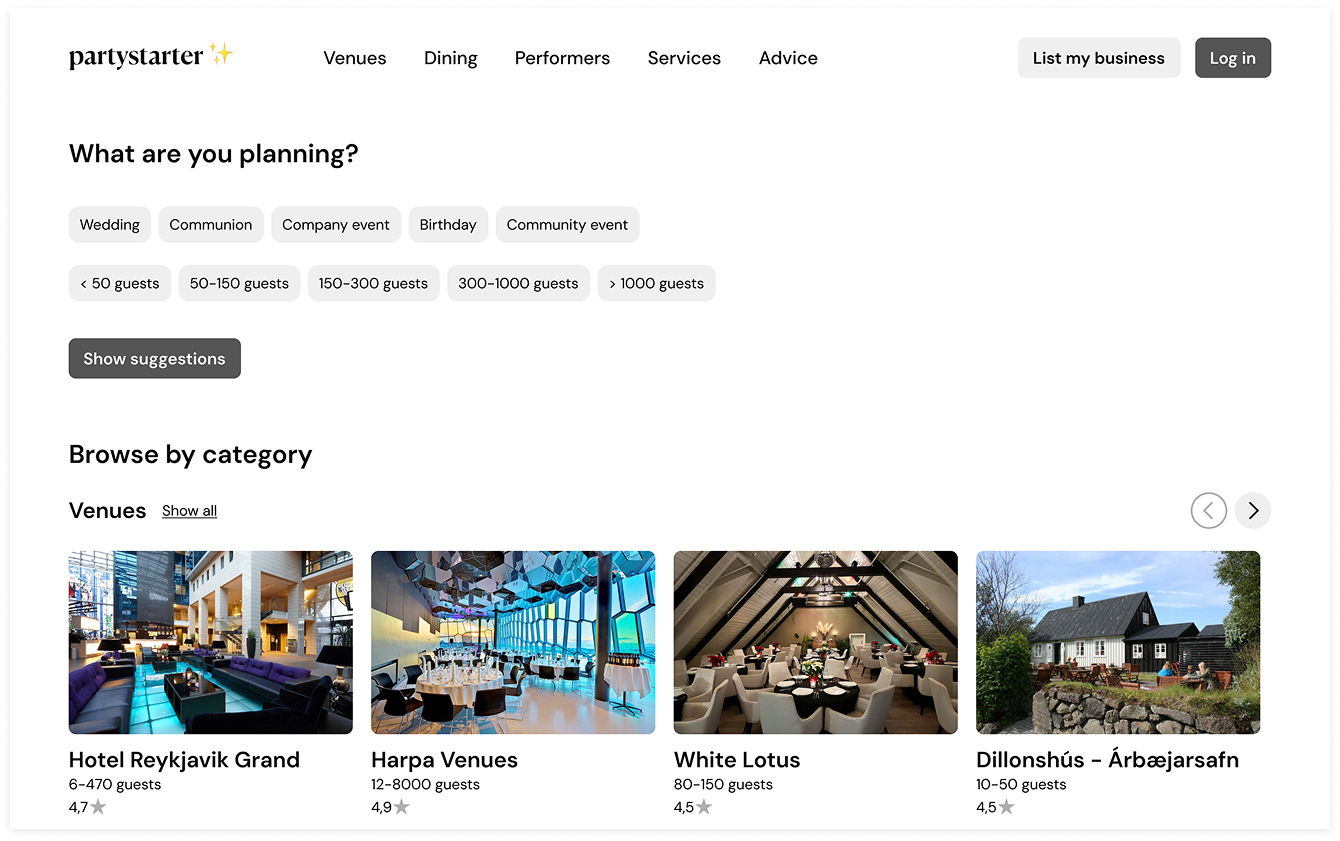Select the 50-150 guests filter
The height and width of the screenshot is (841, 1340).
point(239,283)
